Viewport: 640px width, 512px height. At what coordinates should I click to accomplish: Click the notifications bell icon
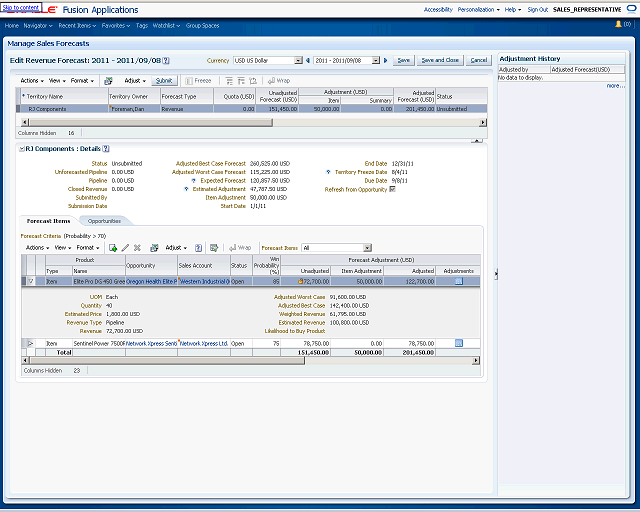coord(618,24)
